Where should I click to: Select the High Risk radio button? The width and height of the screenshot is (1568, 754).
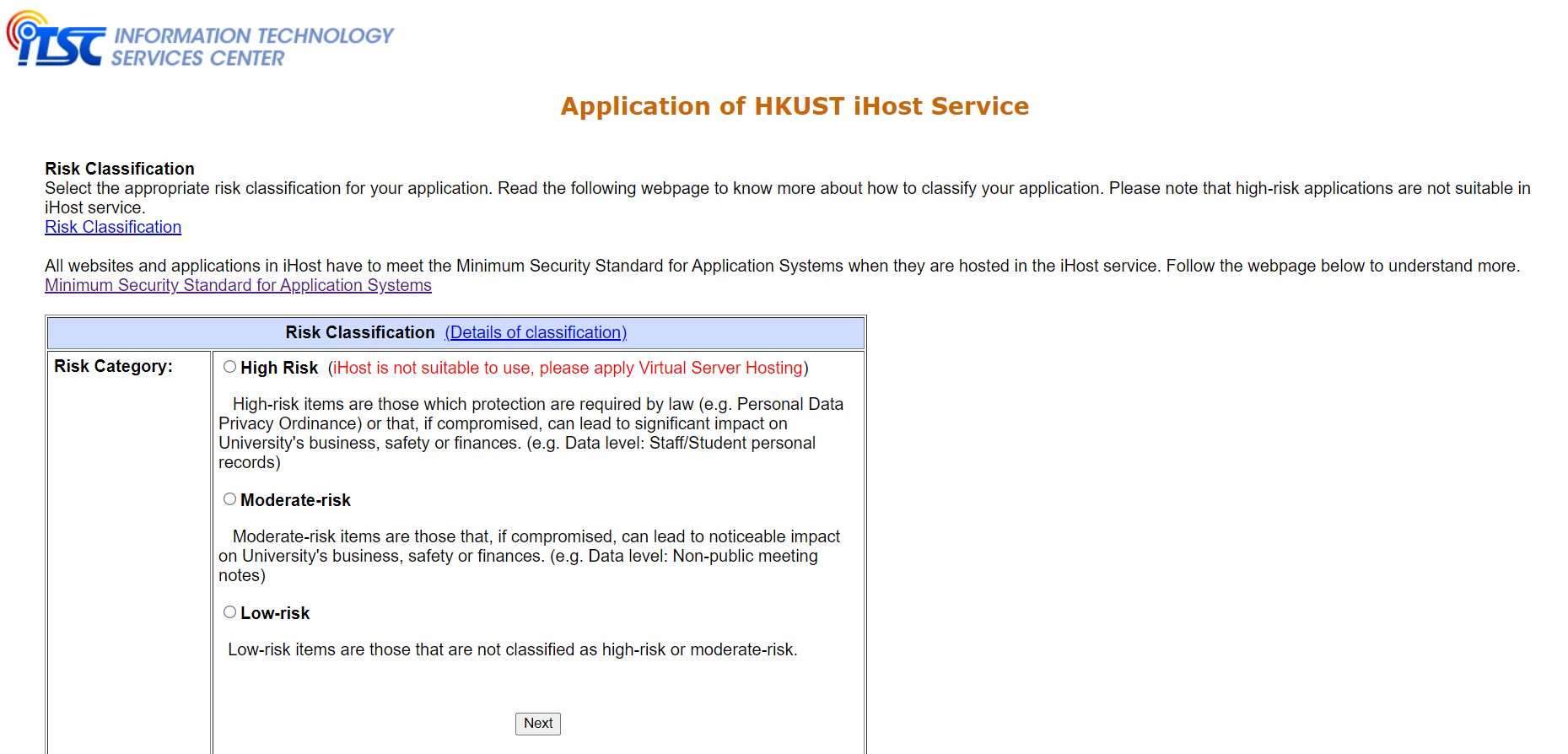click(x=229, y=367)
